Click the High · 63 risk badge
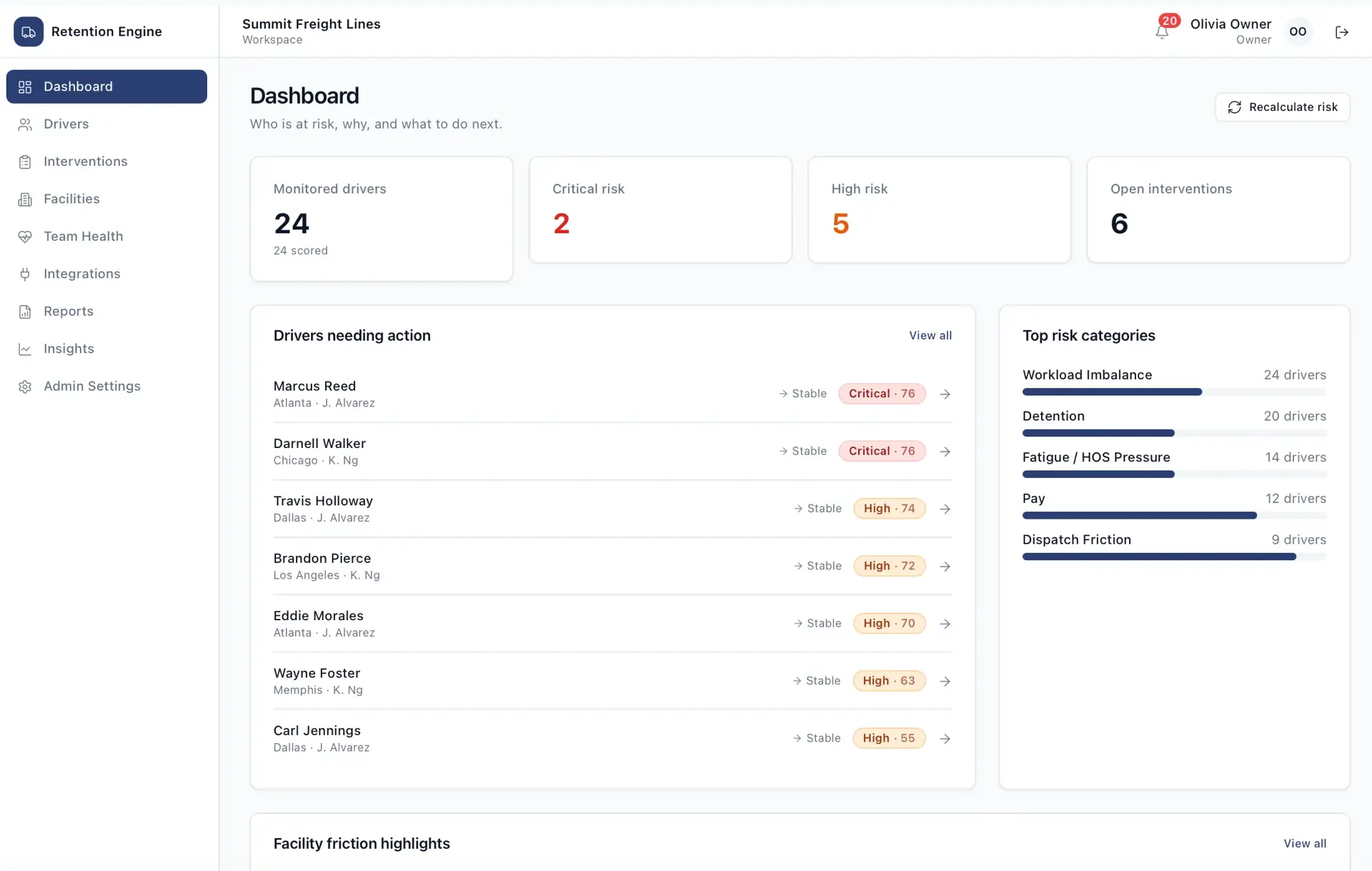This screenshot has width=1372, height=871. 888,680
